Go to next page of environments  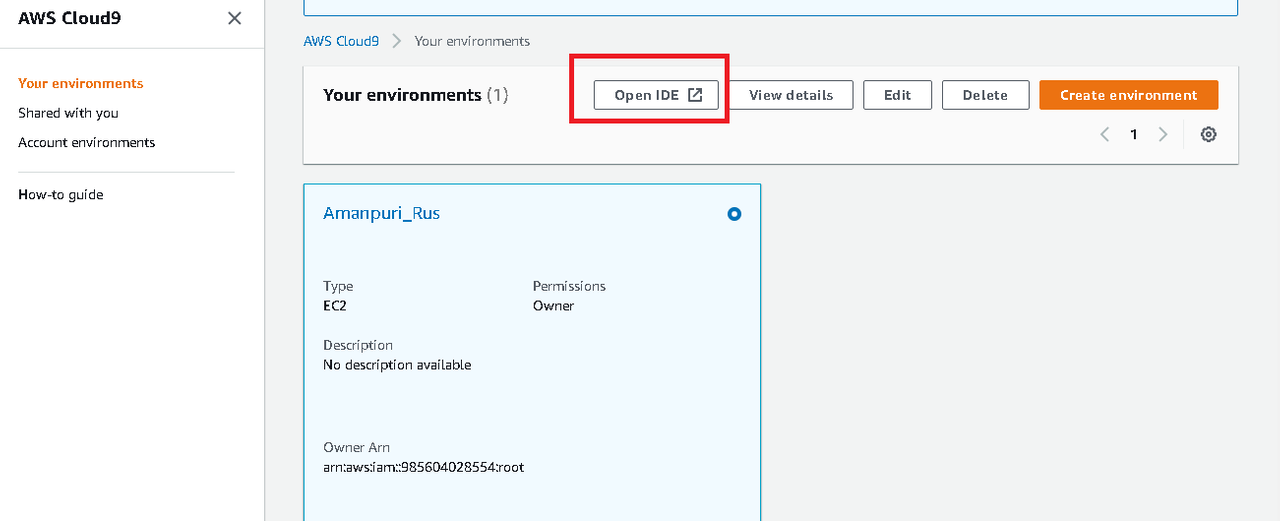coord(1163,134)
